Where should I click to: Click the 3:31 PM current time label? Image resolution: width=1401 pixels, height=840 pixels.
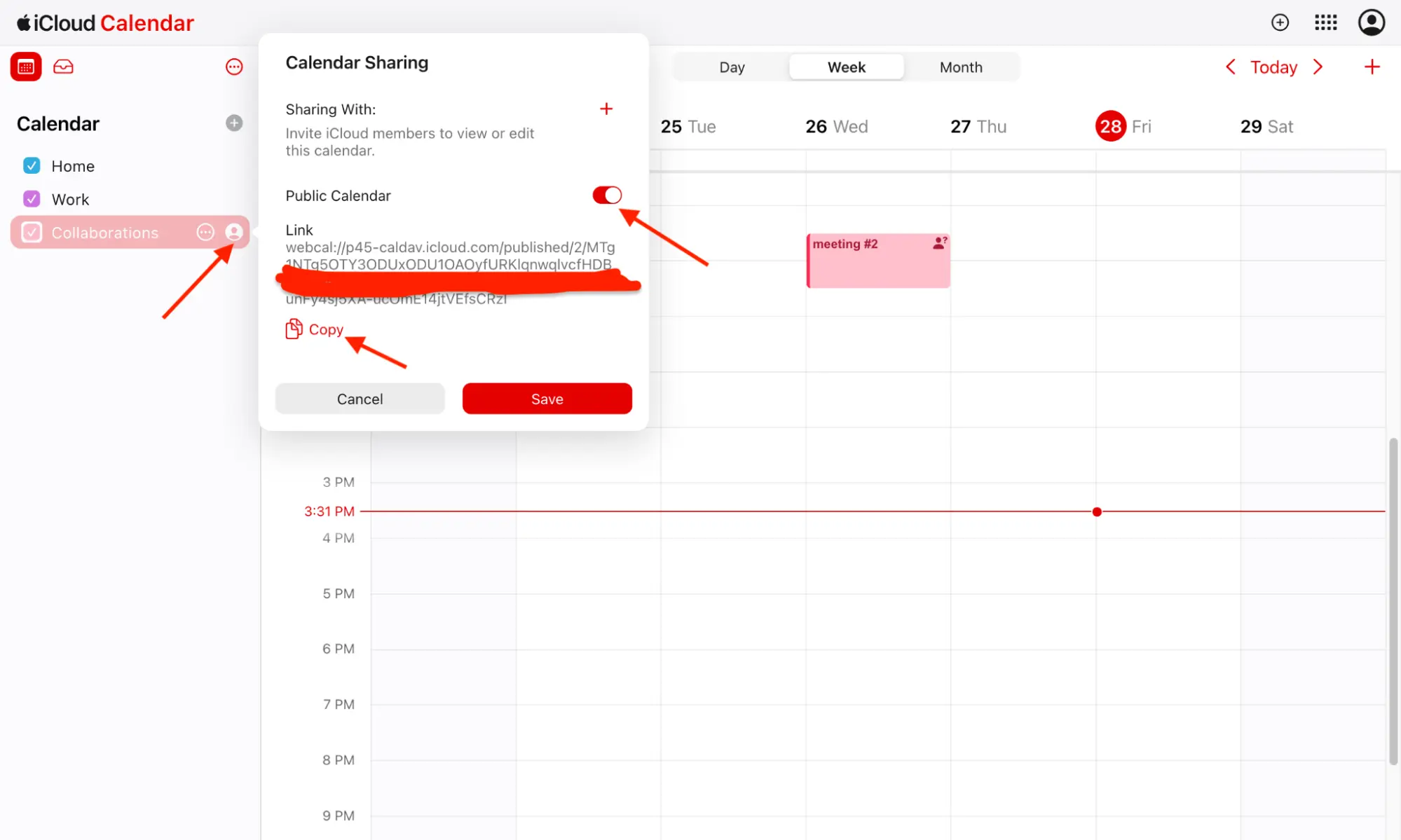[x=329, y=511]
